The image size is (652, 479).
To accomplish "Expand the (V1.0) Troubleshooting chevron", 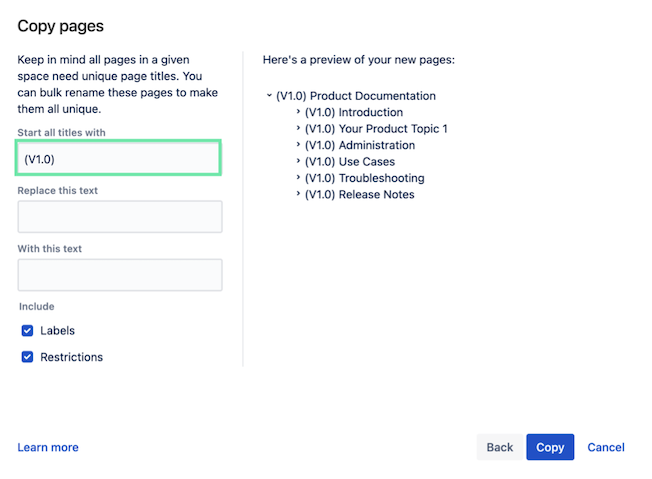I will pyautogui.click(x=298, y=178).
